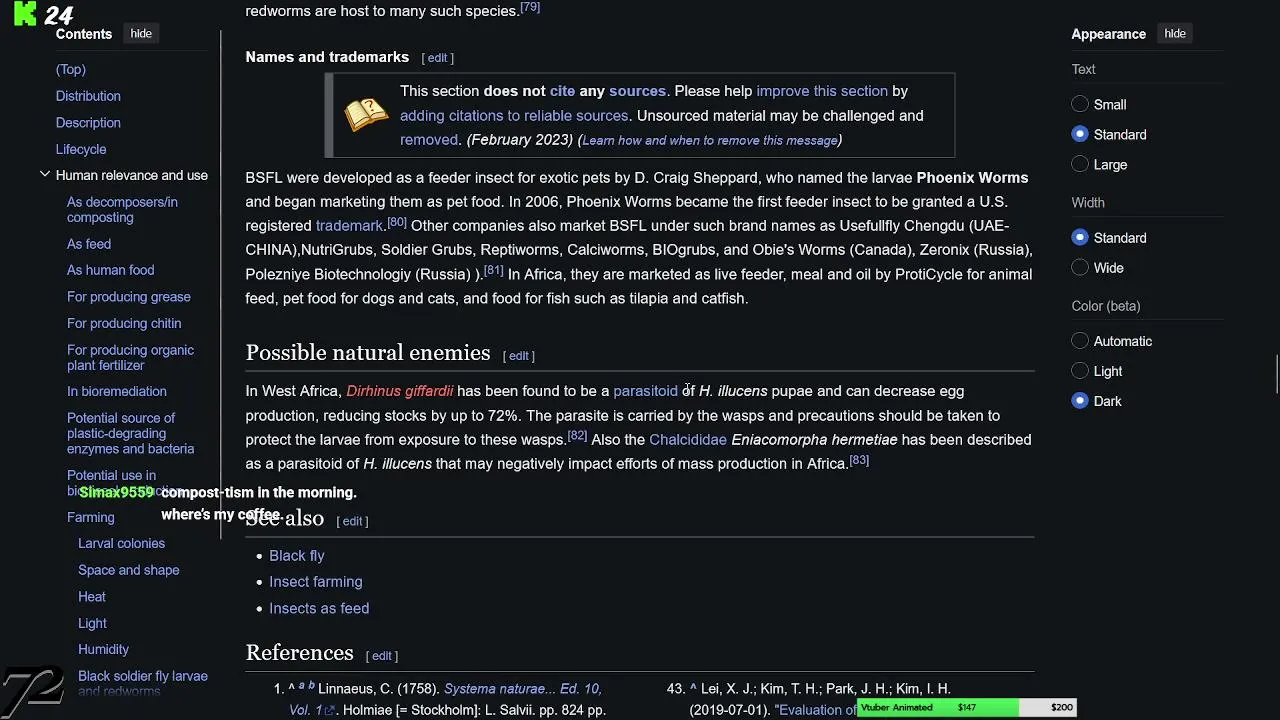Open Humidity contents entry
The image size is (1280, 720).
pyautogui.click(x=103, y=649)
